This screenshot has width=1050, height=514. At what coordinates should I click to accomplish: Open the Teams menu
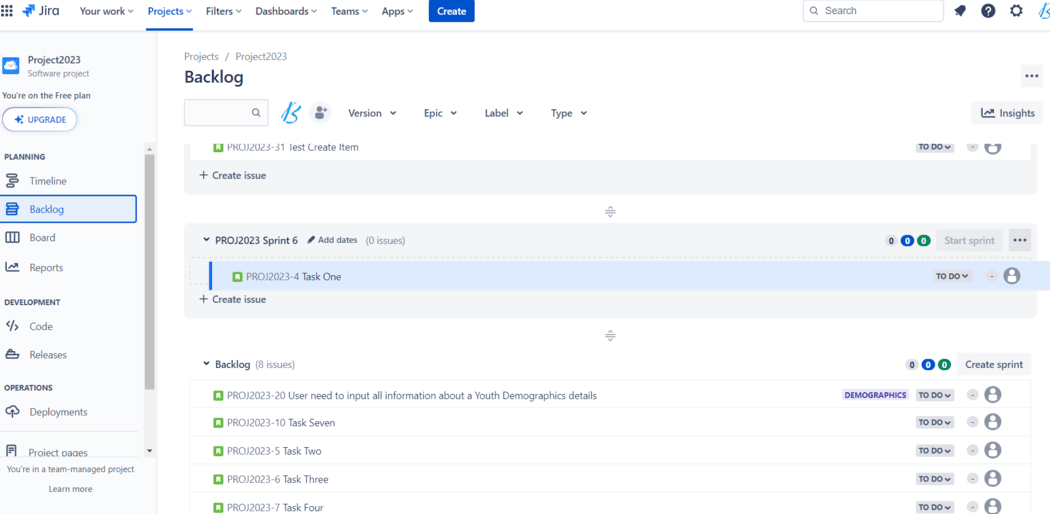point(349,11)
